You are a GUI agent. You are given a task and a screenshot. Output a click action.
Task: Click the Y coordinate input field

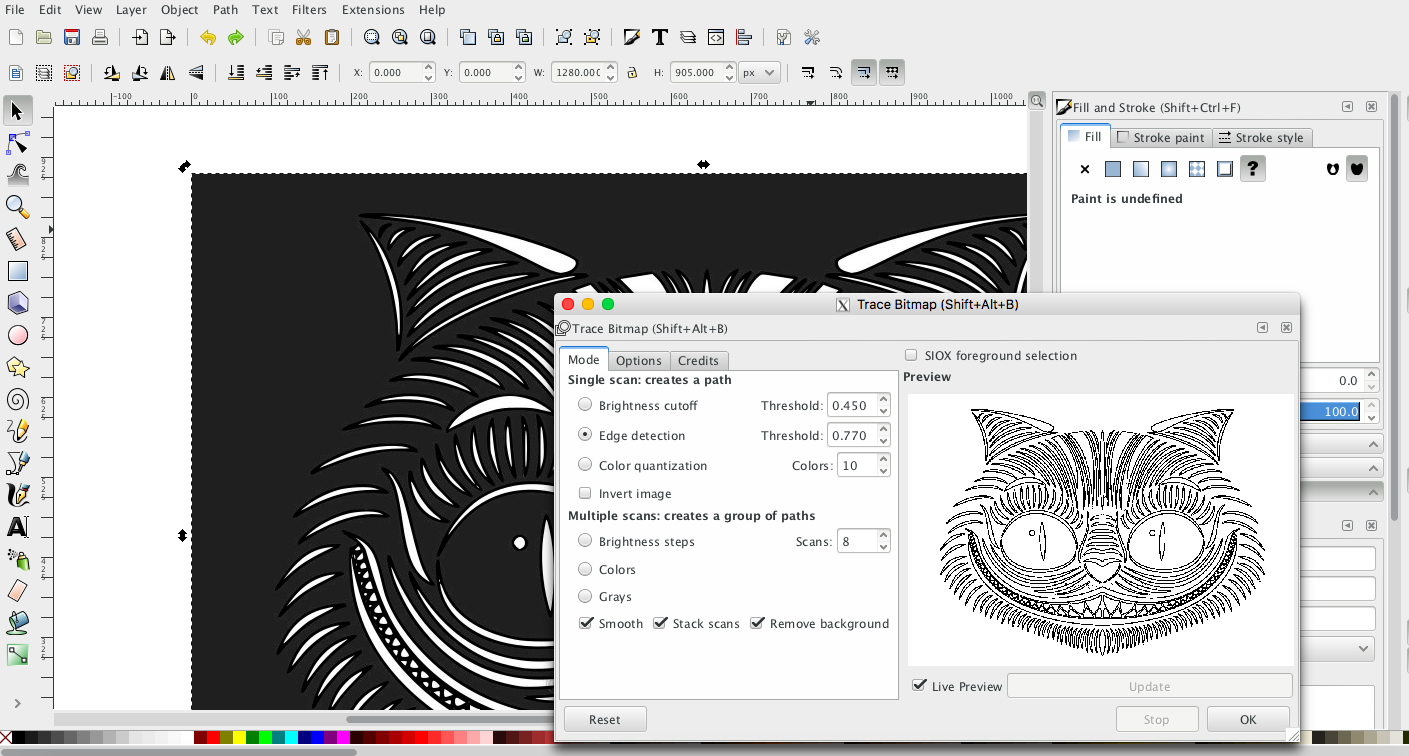485,73
